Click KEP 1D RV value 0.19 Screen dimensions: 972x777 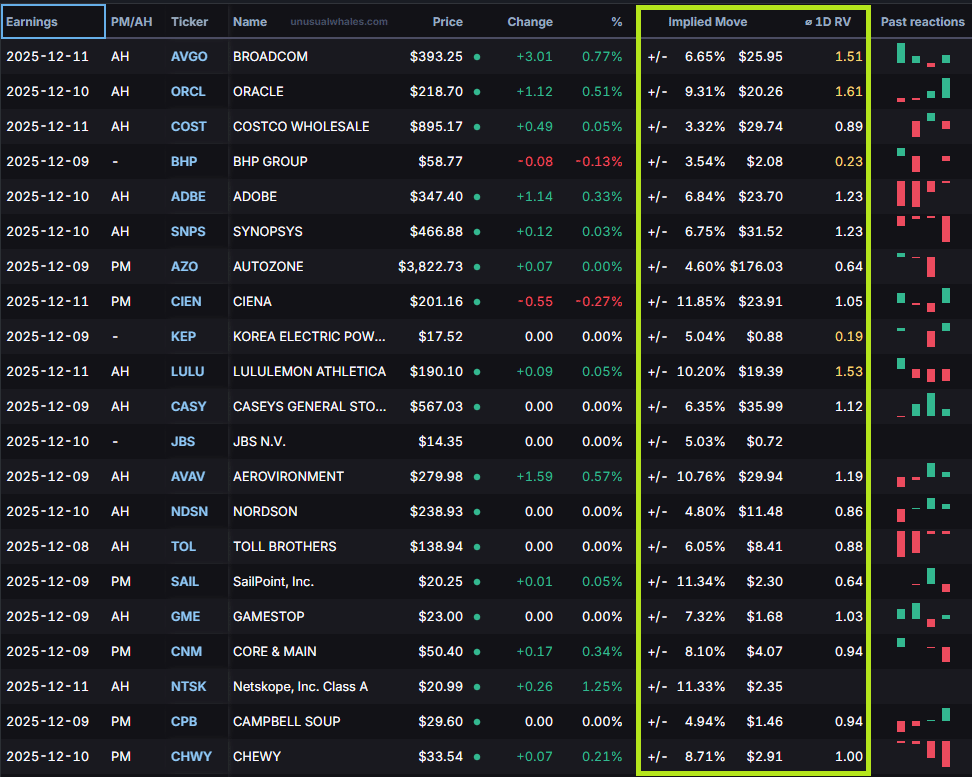coord(849,336)
